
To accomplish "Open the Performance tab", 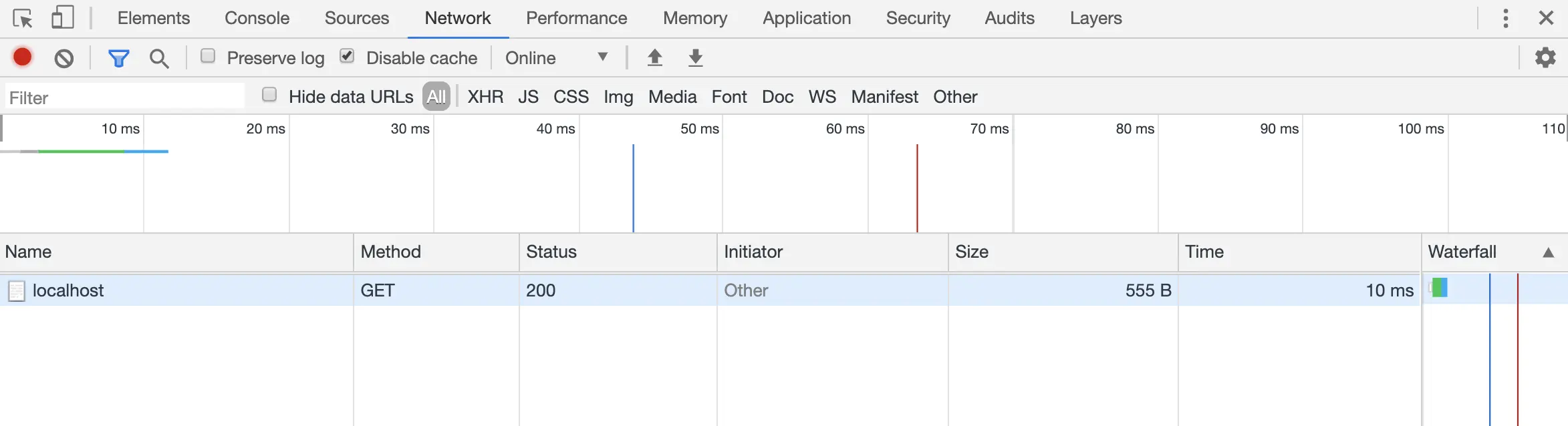I will pos(576,18).
